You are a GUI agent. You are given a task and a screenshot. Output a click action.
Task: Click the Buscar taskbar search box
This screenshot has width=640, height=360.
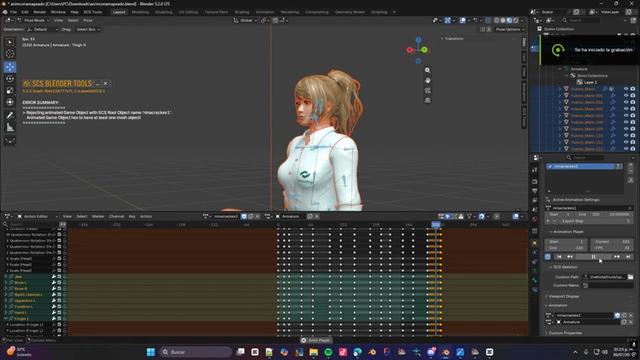[x=196, y=352]
